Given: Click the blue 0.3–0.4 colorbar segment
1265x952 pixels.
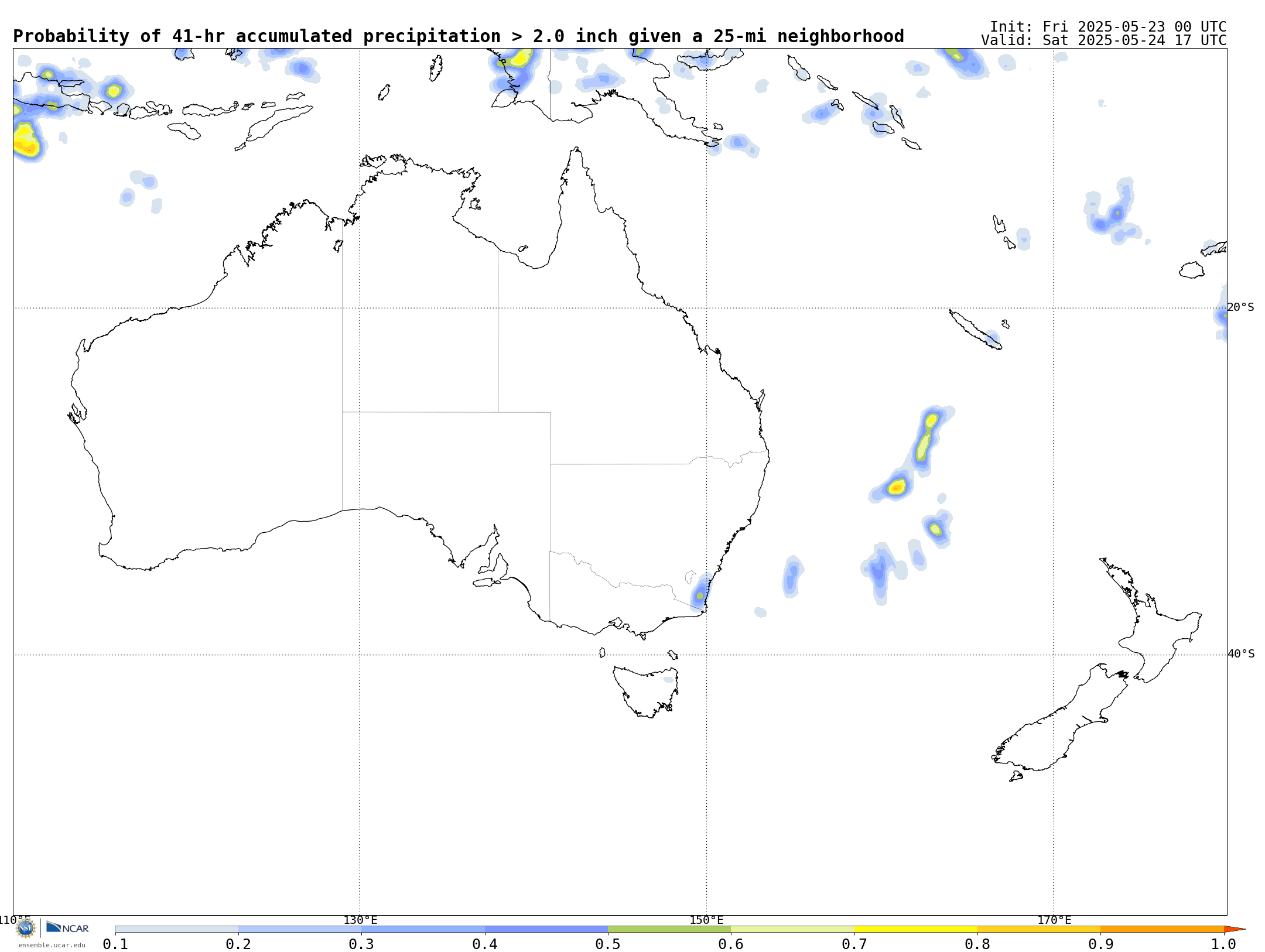Looking at the screenshot, I should [x=423, y=929].
